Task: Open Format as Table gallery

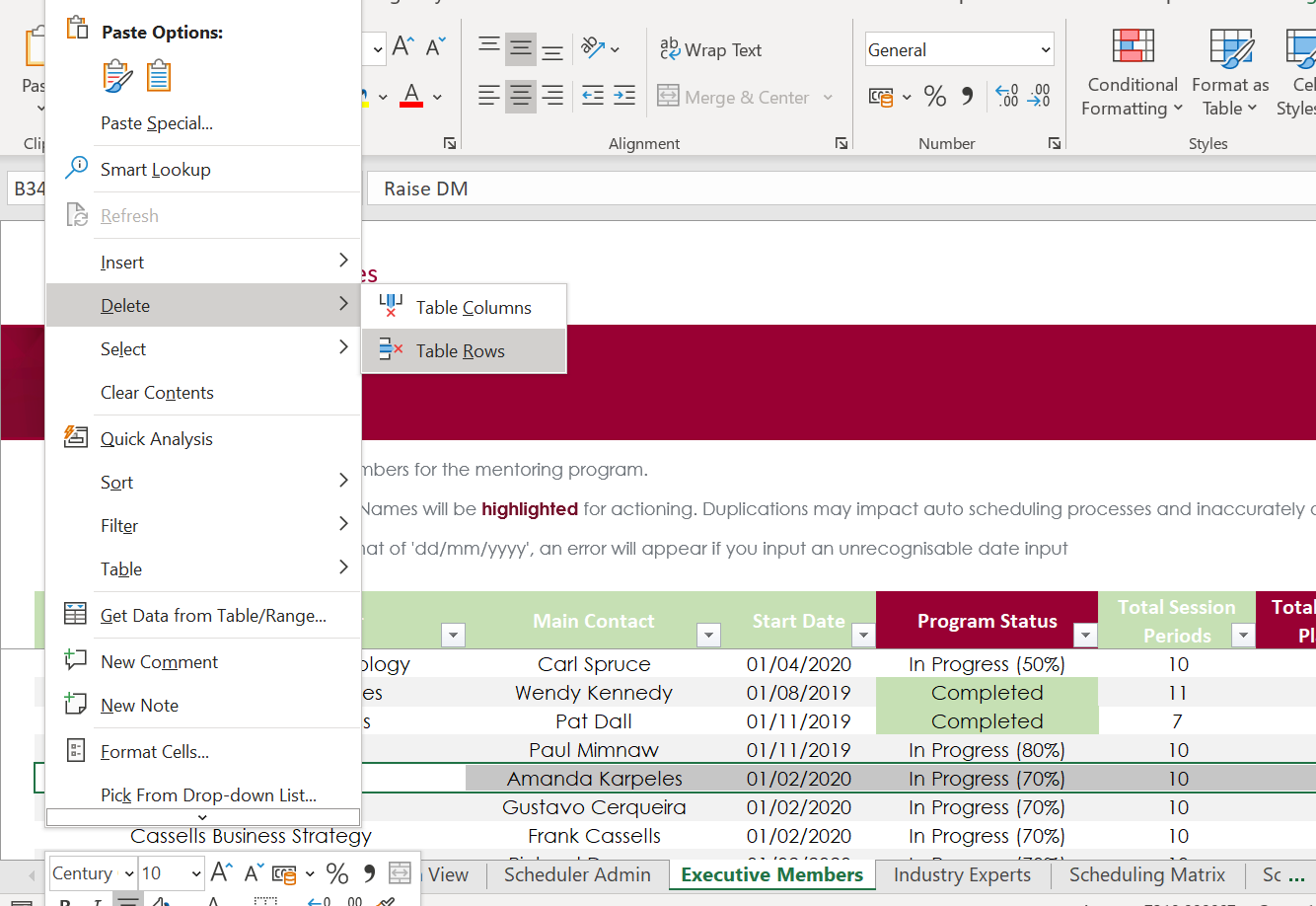Action: (x=1230, y=49)
